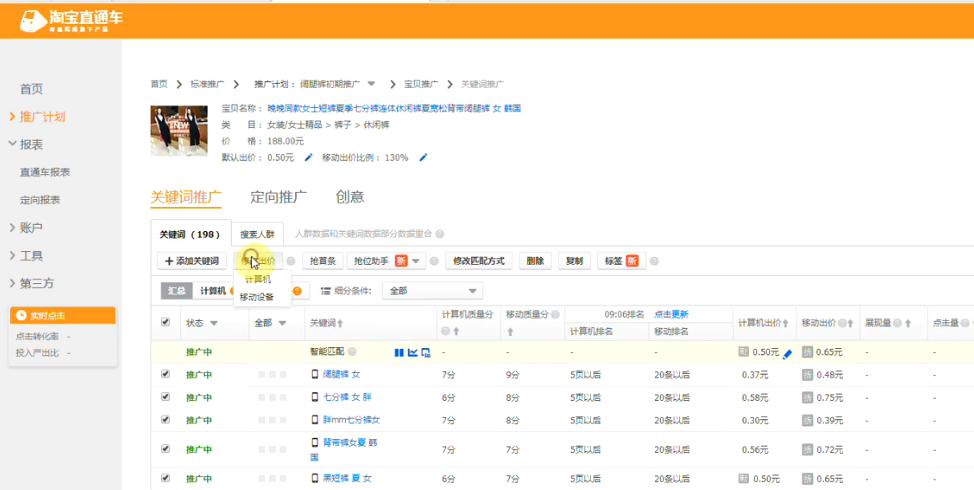Sort by 计算机出价 column arrow

coord(786,324)
